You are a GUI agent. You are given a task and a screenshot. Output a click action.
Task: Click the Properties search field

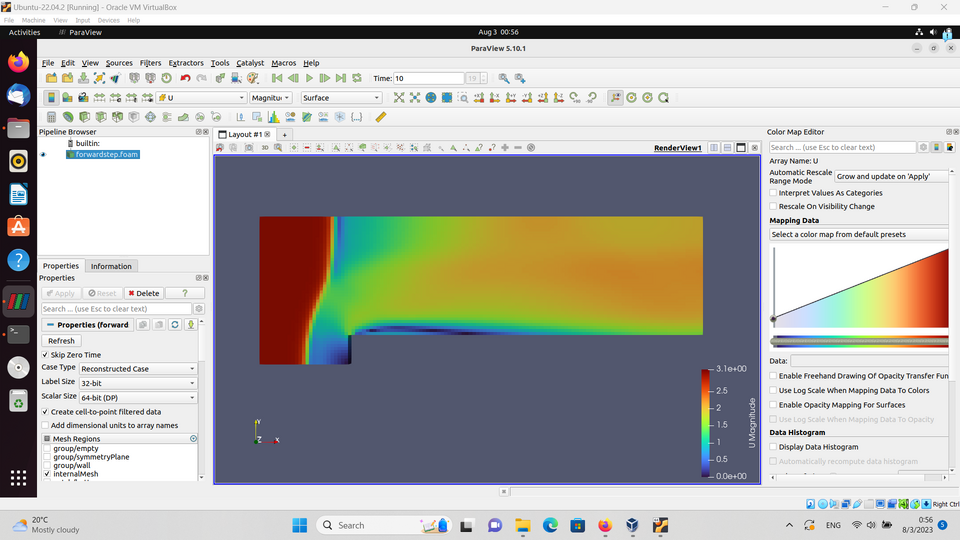coord(116,309)
